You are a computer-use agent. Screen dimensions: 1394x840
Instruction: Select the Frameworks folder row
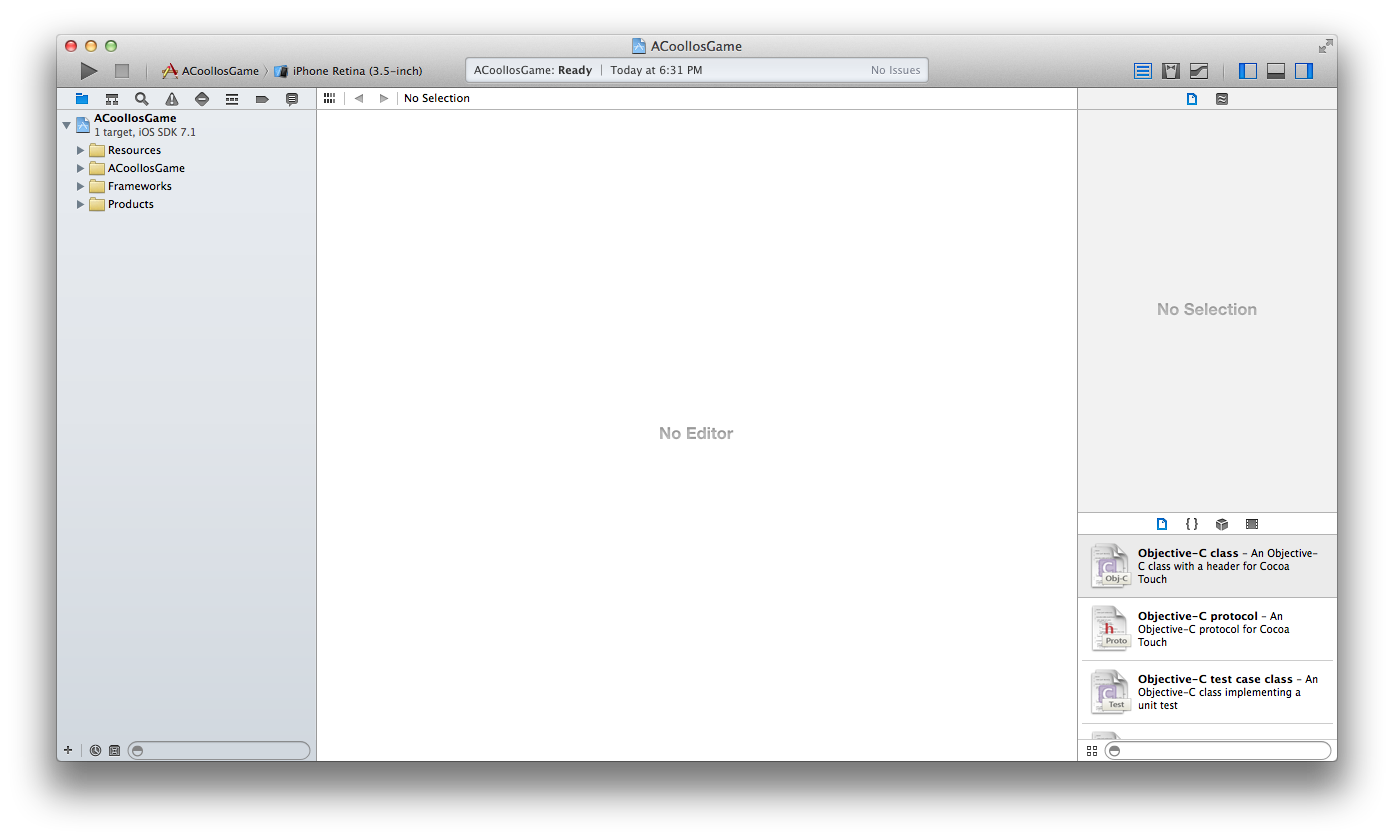pos(186,186)
